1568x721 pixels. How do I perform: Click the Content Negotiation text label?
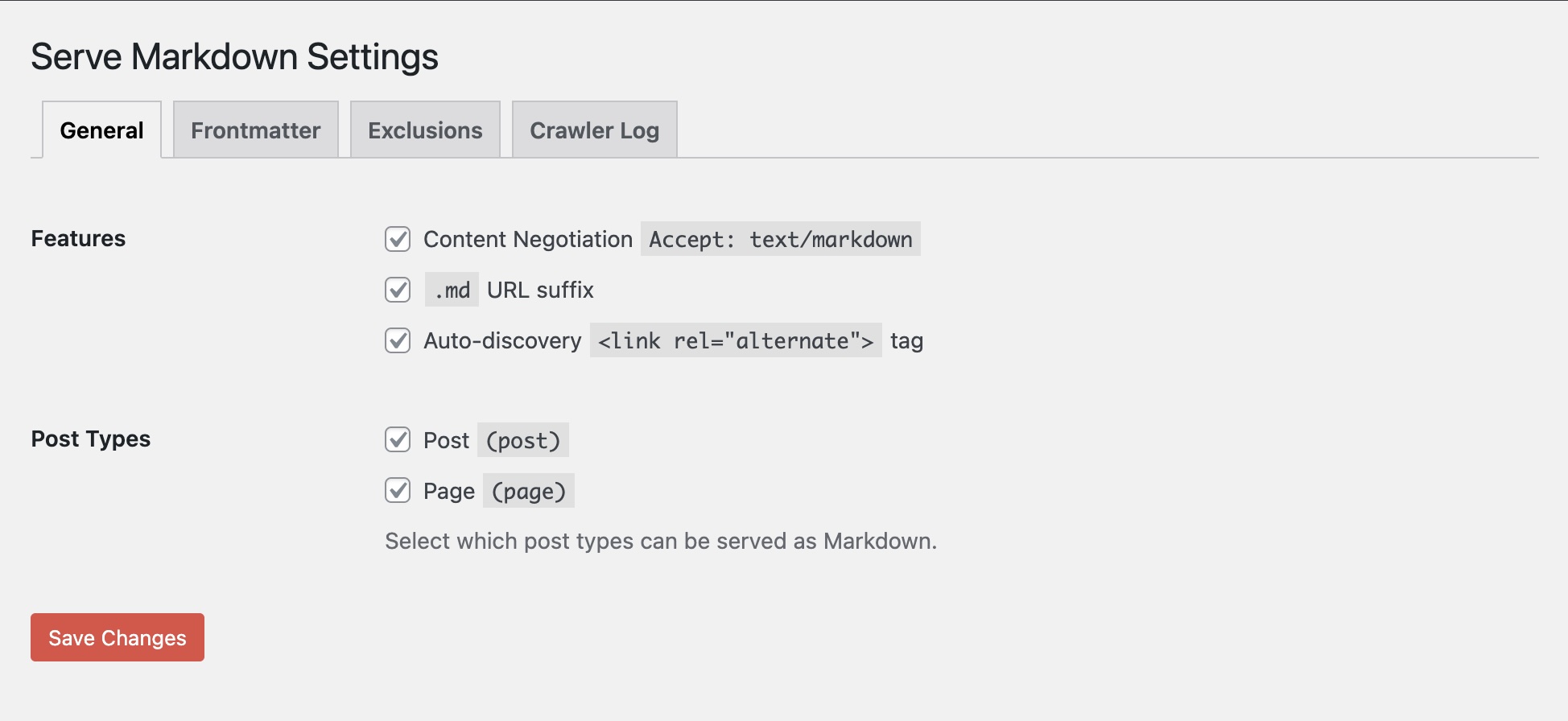(x=528, y=239)
